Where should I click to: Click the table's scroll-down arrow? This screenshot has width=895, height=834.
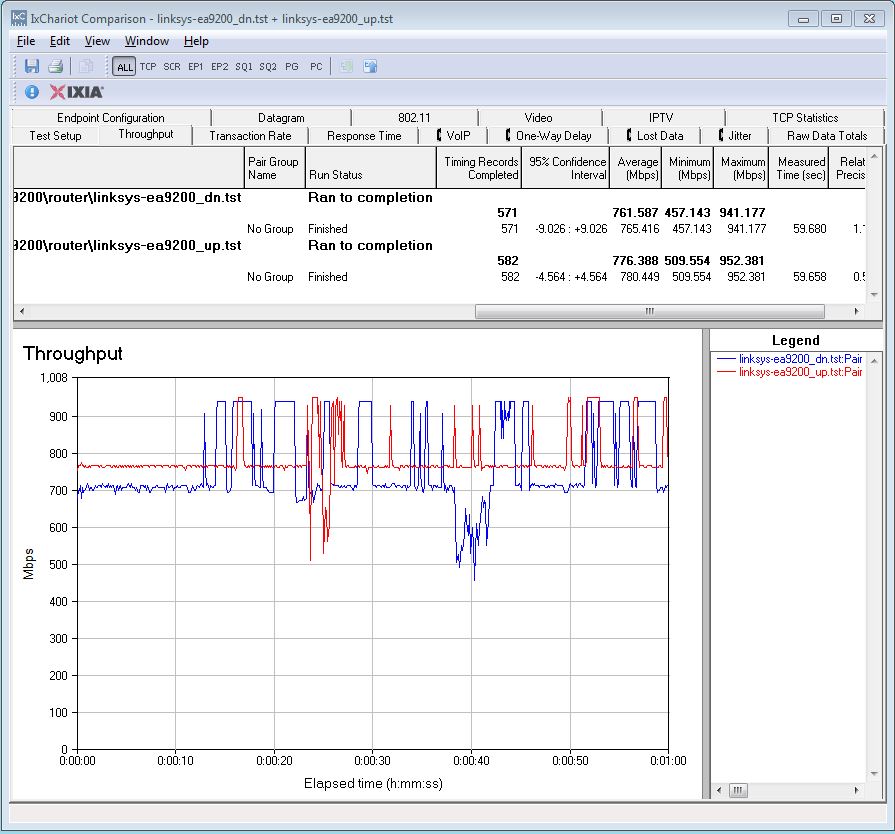pos(874,295)
